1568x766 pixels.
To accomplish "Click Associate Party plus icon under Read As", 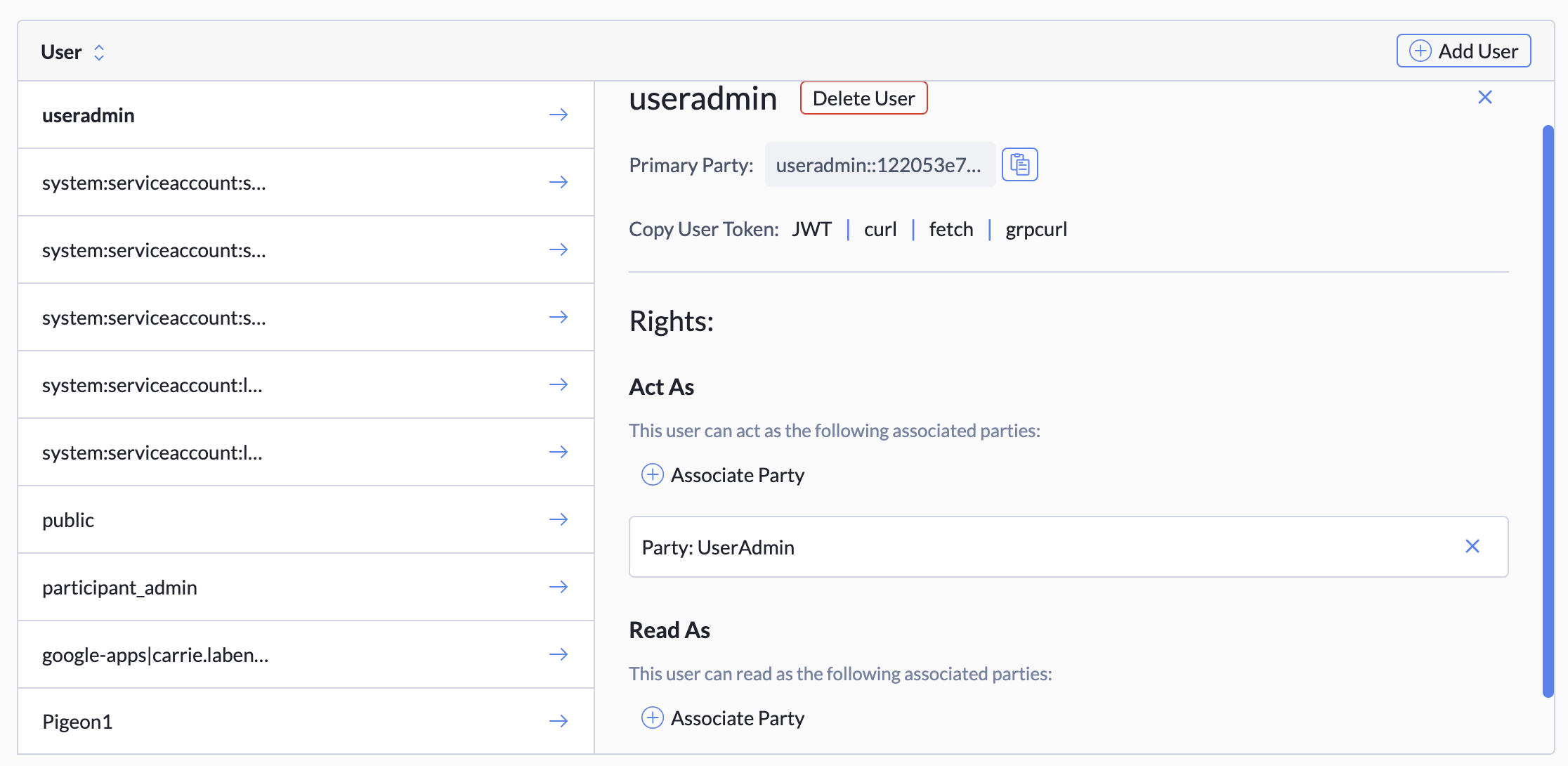I will [x=652, y=718].
